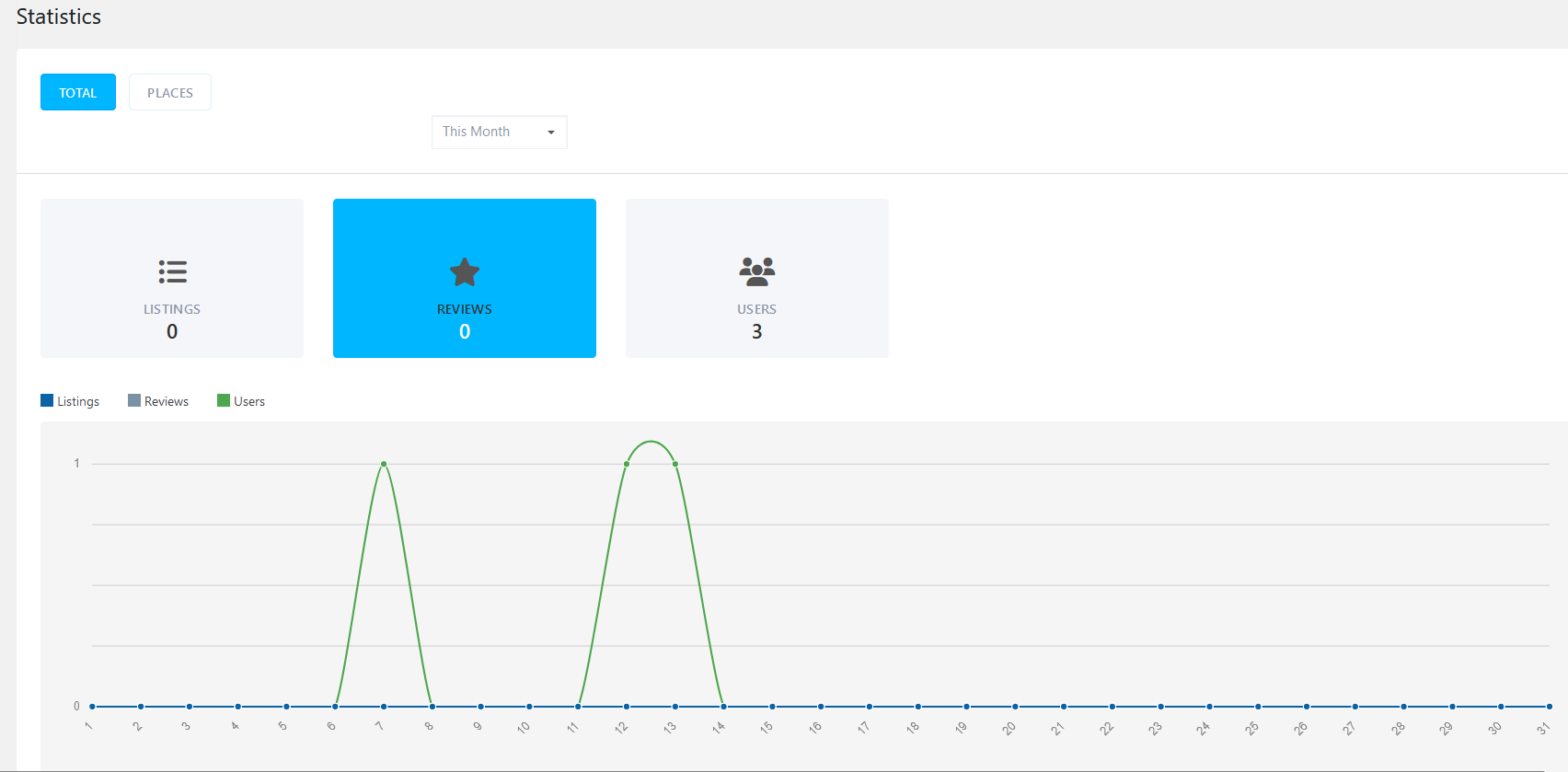Viewport: 1568px width, 772px height.
Task: Click the Listings list icon
Action: (x=172, y=271)
